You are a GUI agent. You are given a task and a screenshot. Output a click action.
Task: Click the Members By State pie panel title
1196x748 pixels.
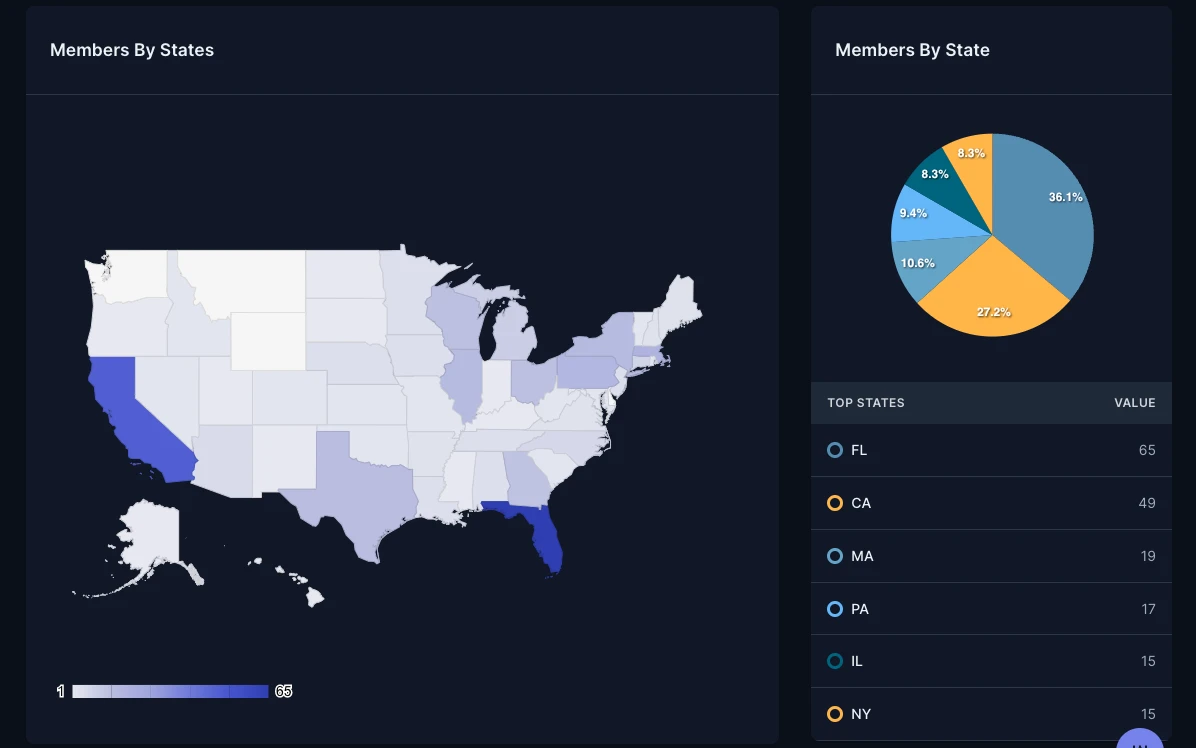[912, 49]
